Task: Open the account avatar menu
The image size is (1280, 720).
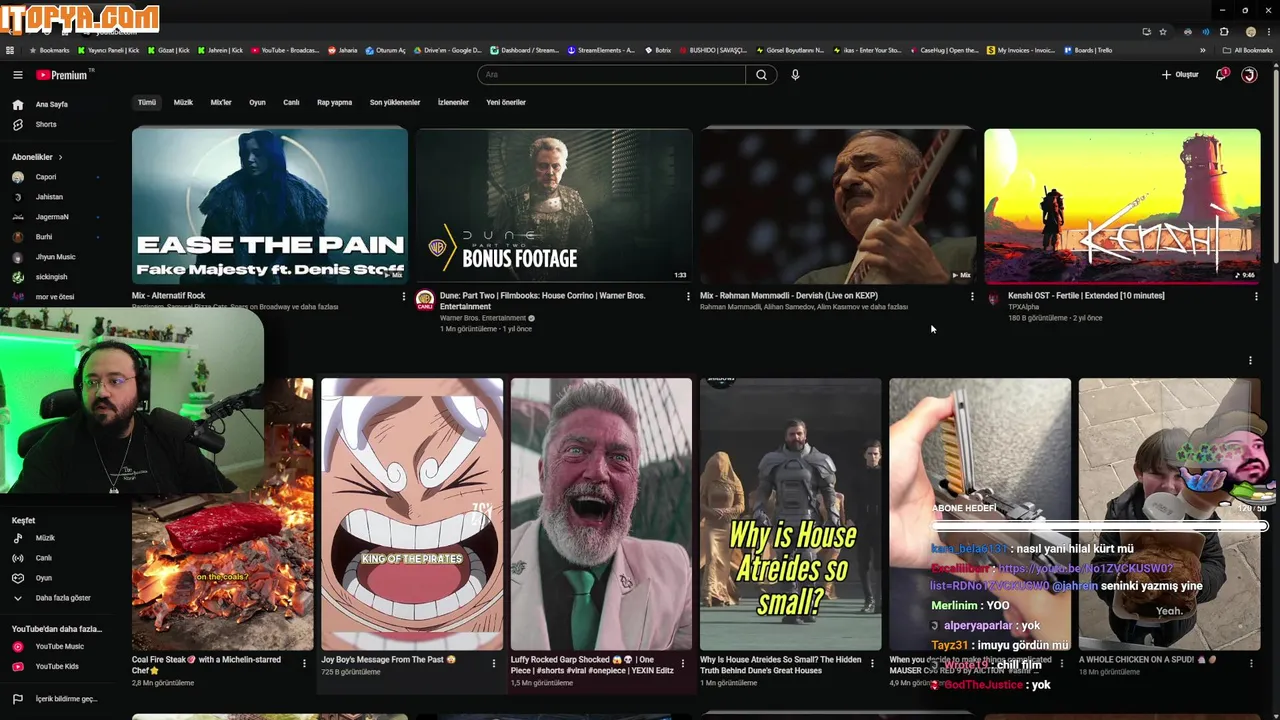Action: point(1249,75)
